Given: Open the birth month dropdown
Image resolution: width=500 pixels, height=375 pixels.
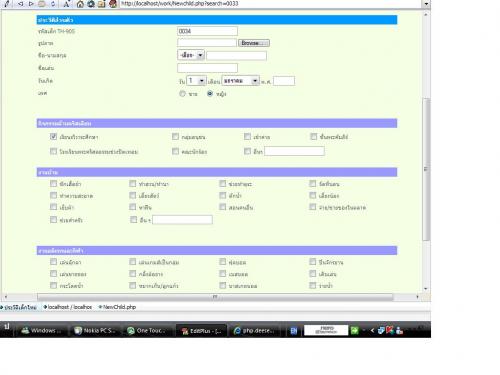Looking at the screenshot, I should click(241, 81).
